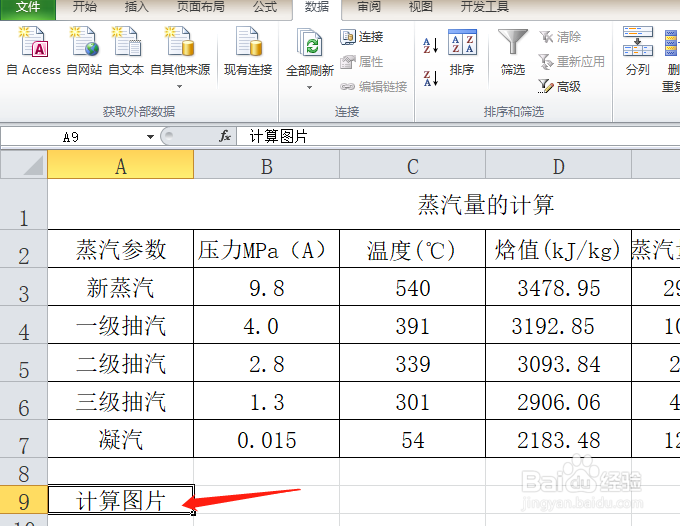Select the 凝汽 cell

coord(121,438)
